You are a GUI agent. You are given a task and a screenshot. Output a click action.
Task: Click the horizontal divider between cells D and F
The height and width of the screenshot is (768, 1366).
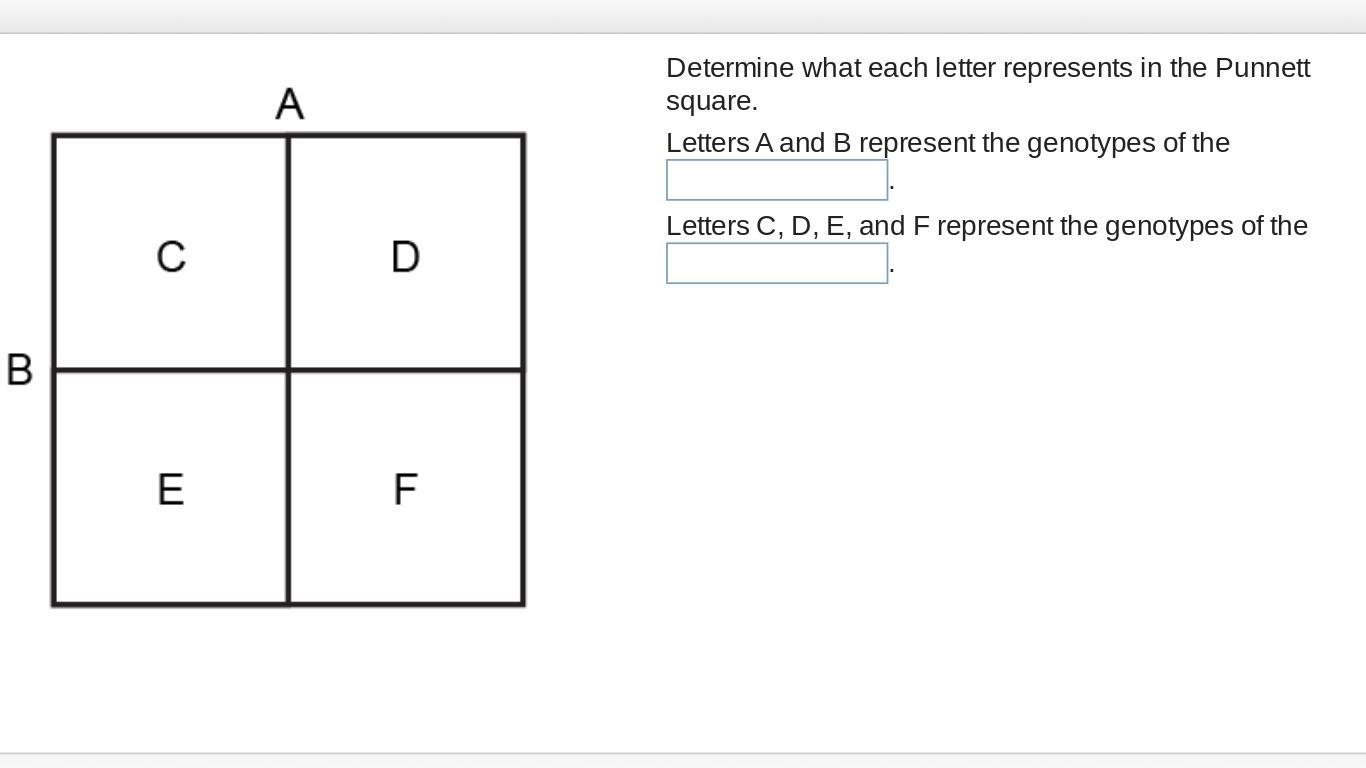(x=406, y=370)
